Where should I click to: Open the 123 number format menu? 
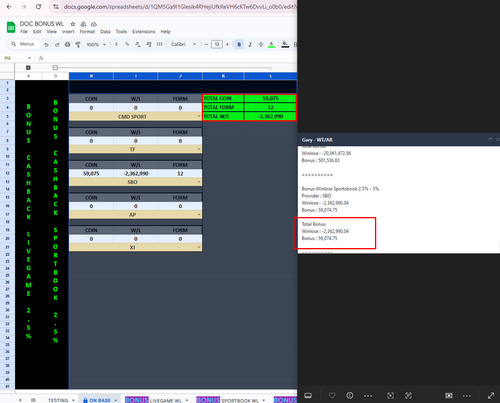coord(160,44)
